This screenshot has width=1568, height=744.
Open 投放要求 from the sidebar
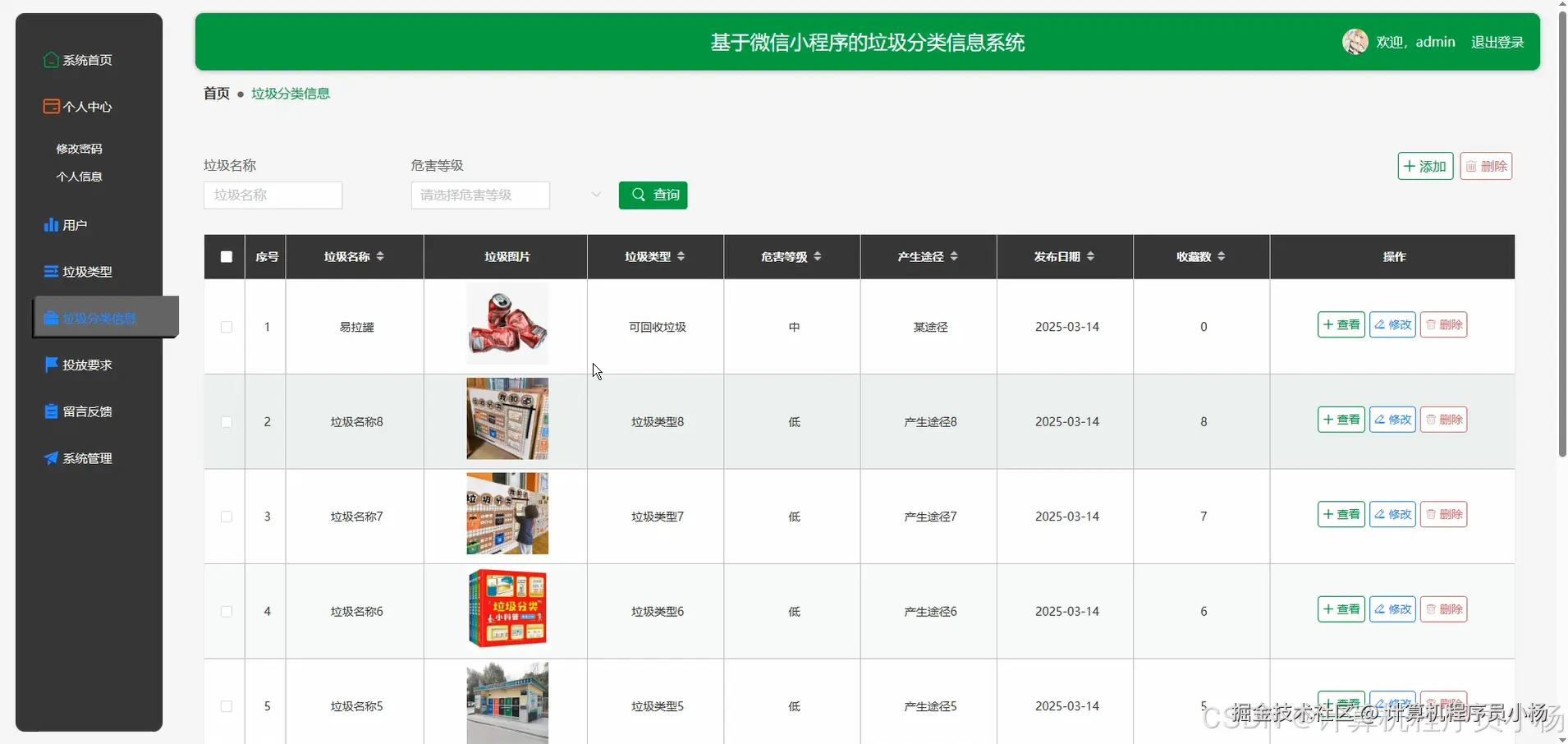[x=88, y=365]
